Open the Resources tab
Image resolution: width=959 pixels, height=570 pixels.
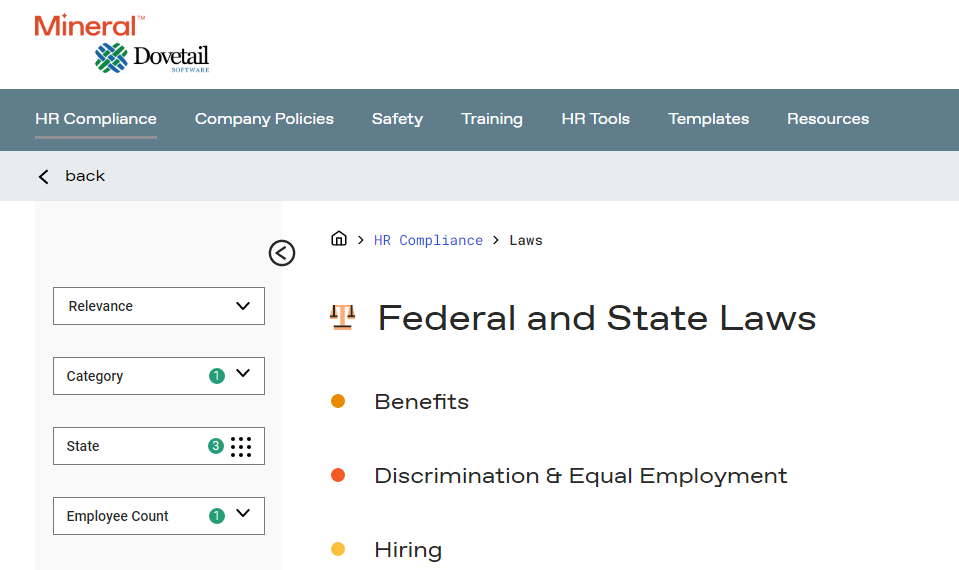(x=828, y=119)
